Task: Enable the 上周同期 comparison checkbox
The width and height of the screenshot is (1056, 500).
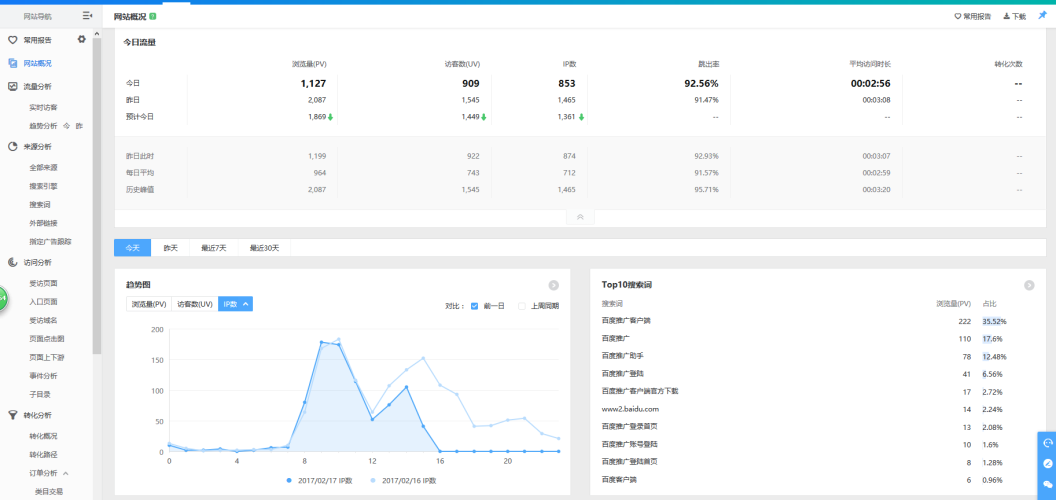Action: click(x=521, y=305)
